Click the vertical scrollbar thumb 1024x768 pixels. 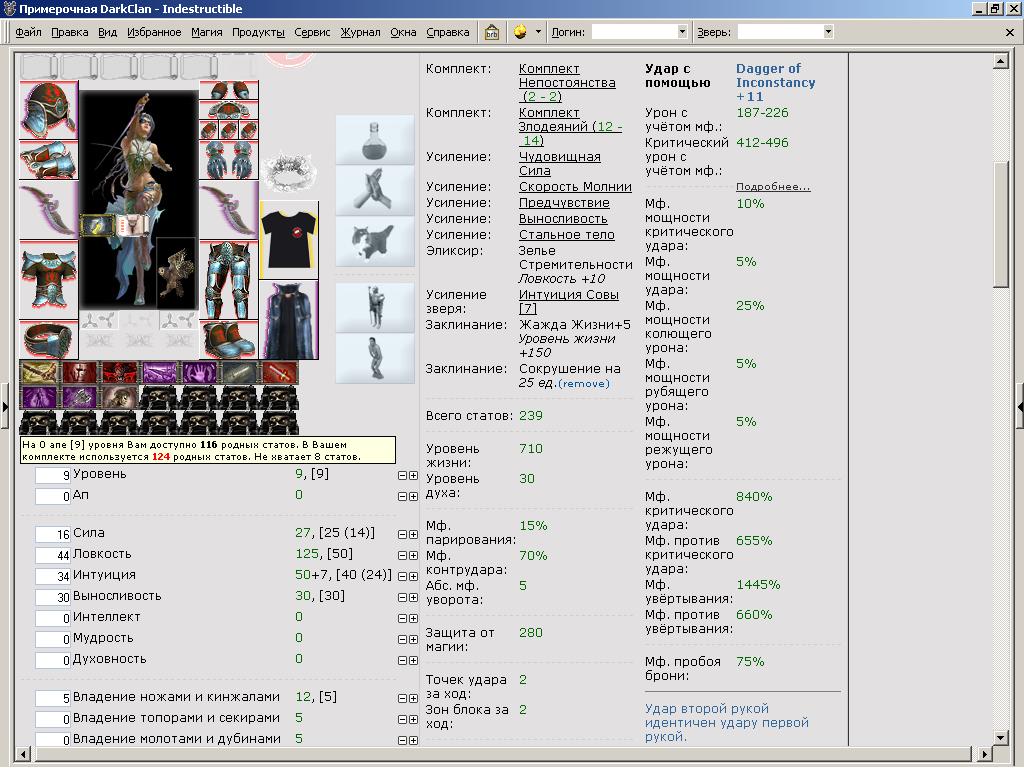(1000, 223)
